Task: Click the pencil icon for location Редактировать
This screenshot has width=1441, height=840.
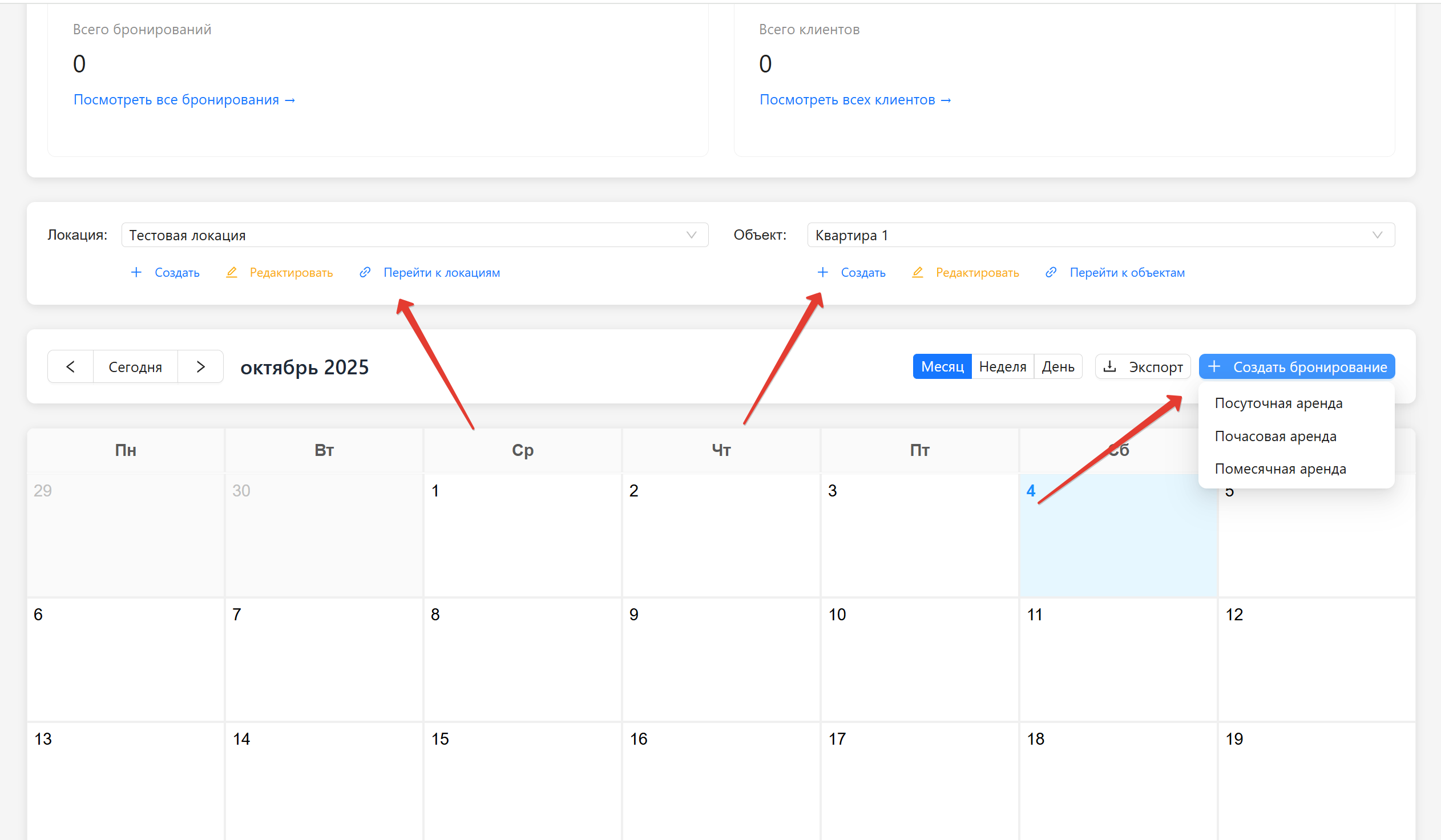Action: [232, 272]
